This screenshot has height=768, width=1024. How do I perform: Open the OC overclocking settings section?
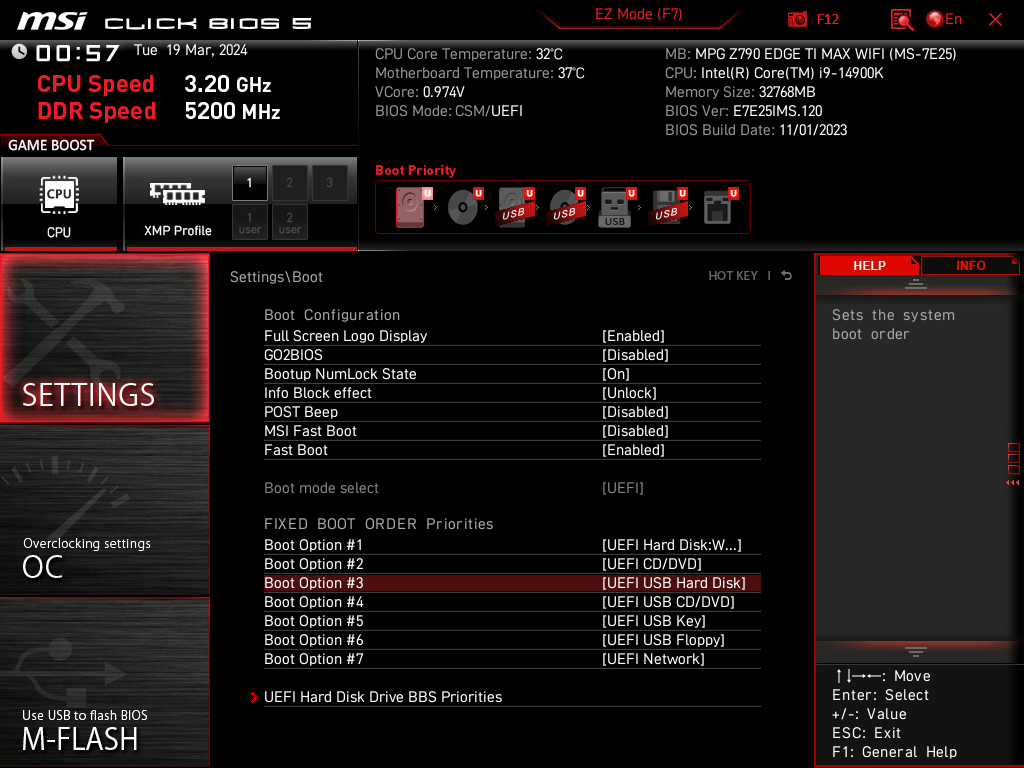(104, 511)
